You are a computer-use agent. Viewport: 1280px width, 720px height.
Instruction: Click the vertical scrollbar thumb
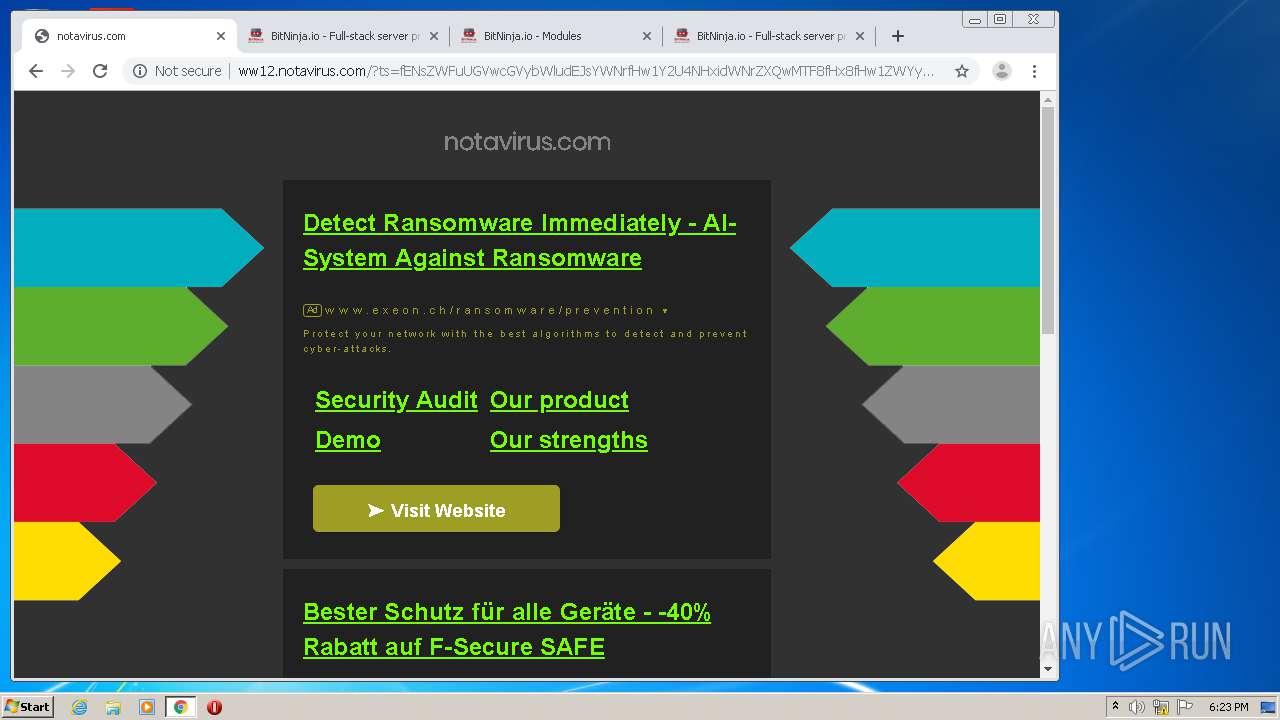click(1048, 220)
